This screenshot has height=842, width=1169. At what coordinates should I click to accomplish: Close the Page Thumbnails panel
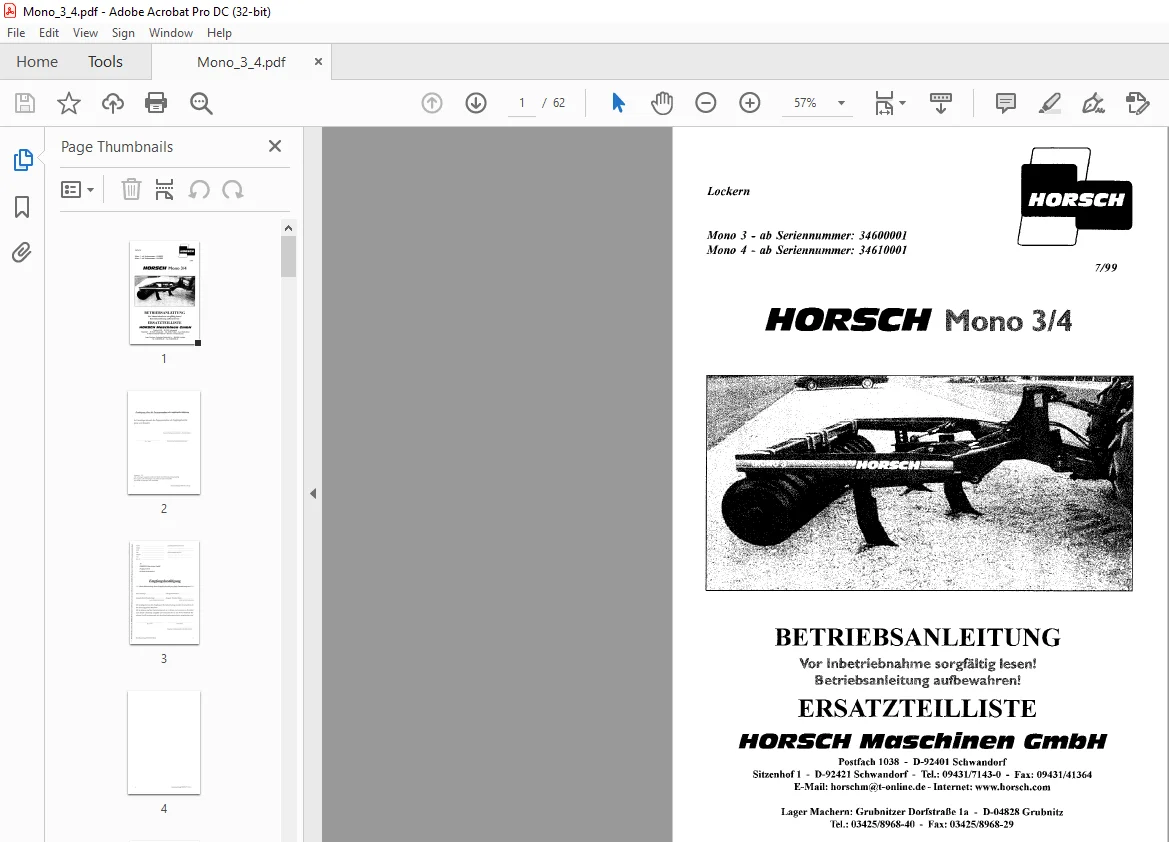275,146
